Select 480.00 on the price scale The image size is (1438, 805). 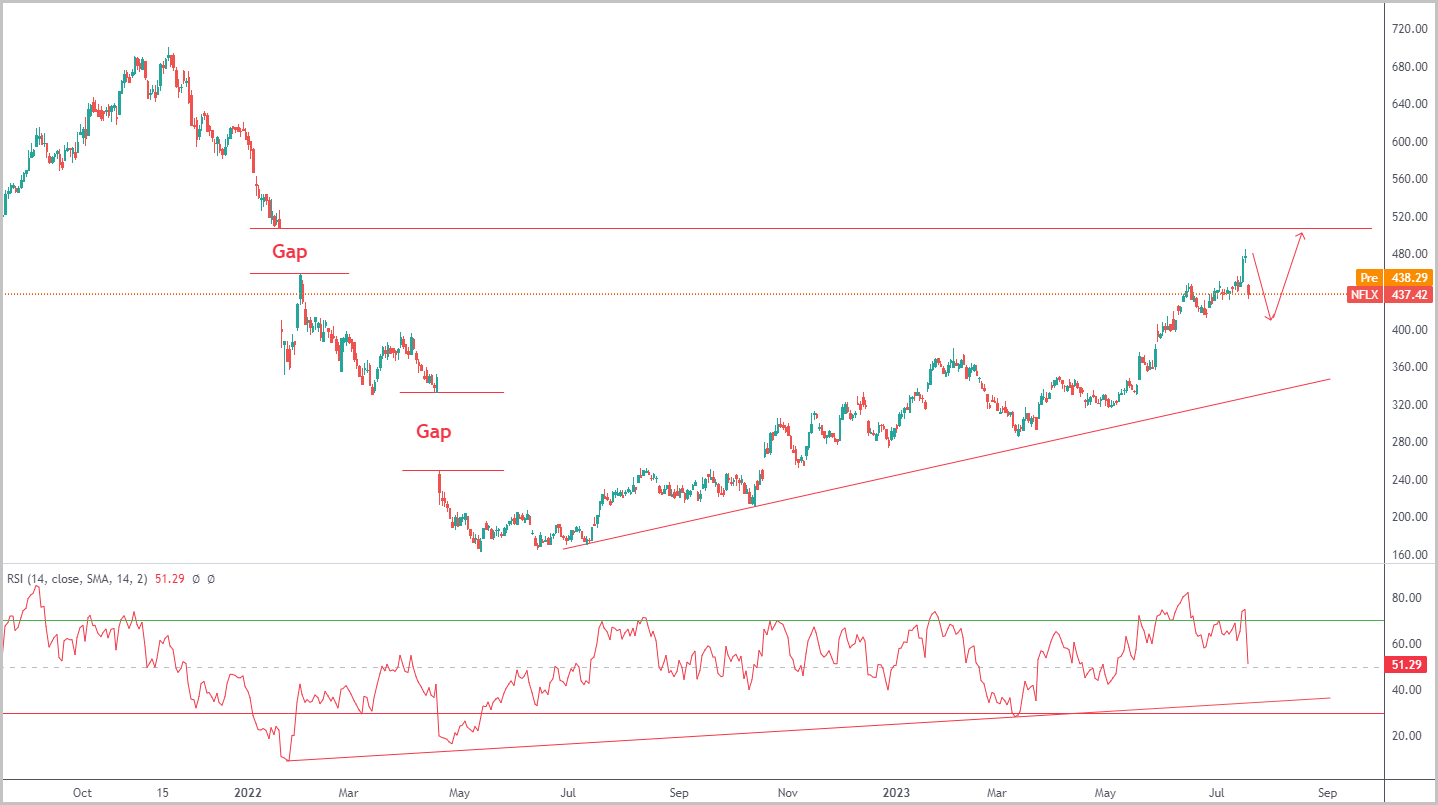point(1408,254)
